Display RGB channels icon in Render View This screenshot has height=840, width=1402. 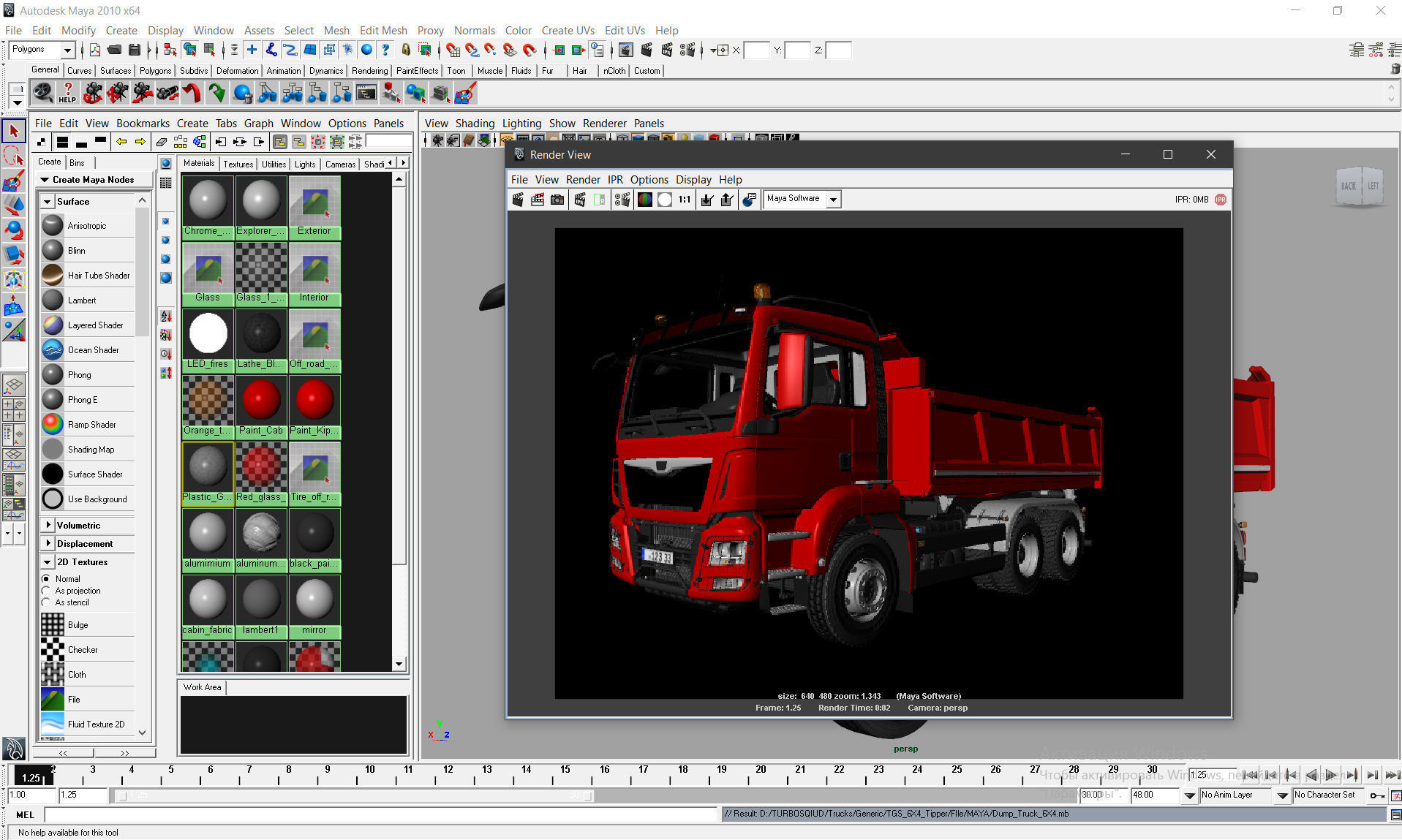[645, 199]
